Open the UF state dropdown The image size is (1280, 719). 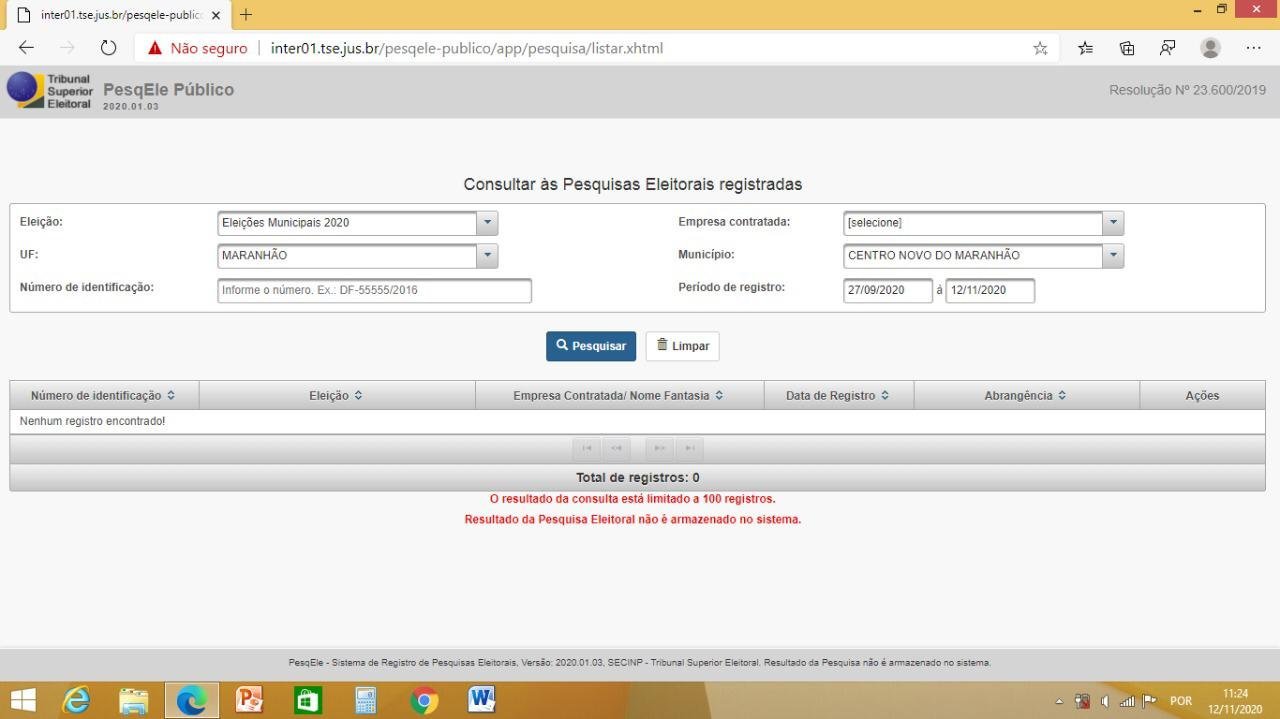[x=487, y=256]
